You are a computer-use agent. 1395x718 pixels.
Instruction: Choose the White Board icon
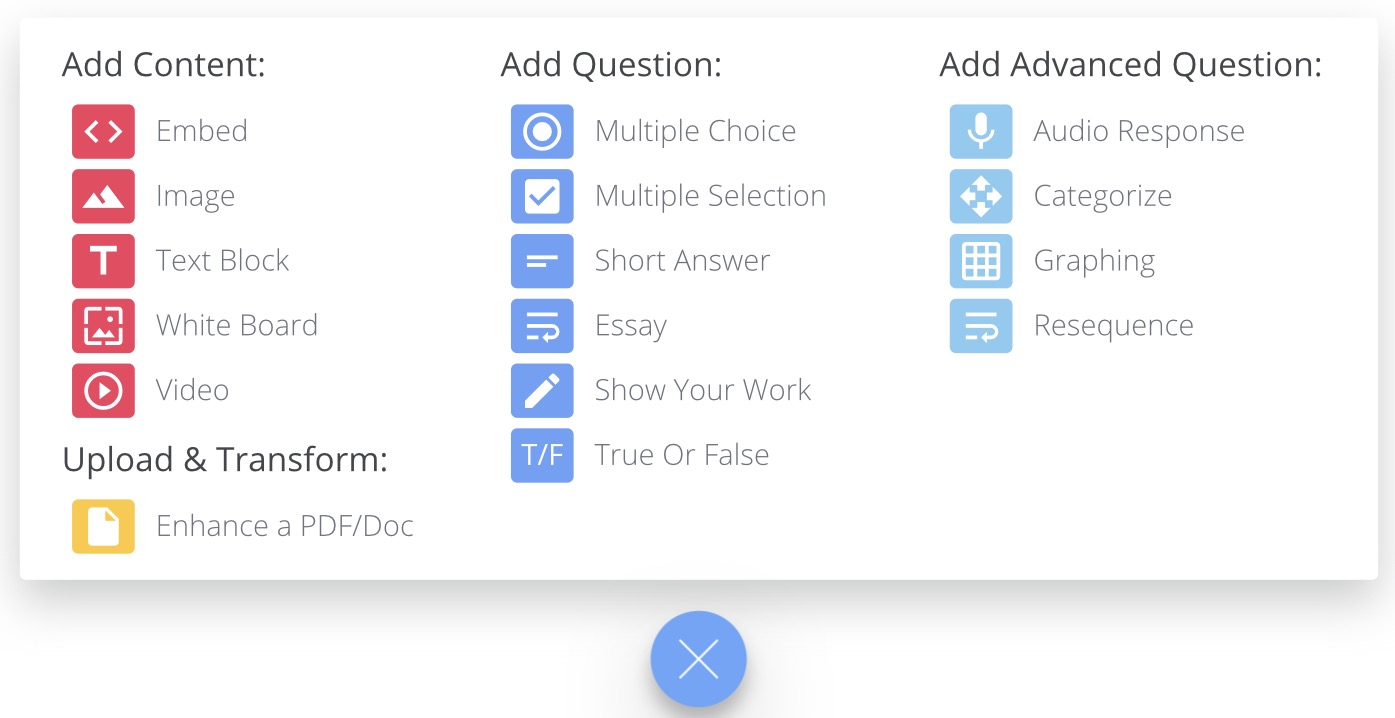pyautogui.click(x=103, y=326)
